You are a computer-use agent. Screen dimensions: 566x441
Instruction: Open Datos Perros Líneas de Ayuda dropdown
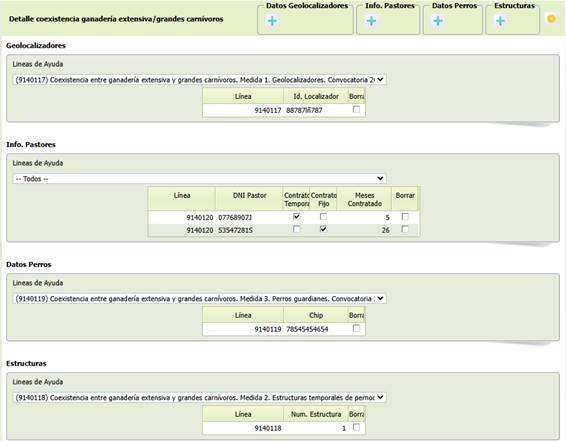click(200, 299)
